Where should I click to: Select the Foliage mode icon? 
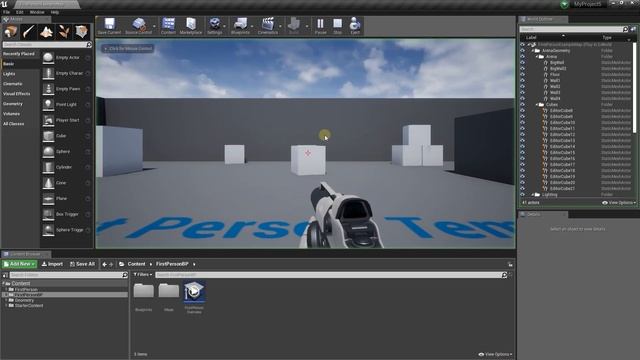64,31
